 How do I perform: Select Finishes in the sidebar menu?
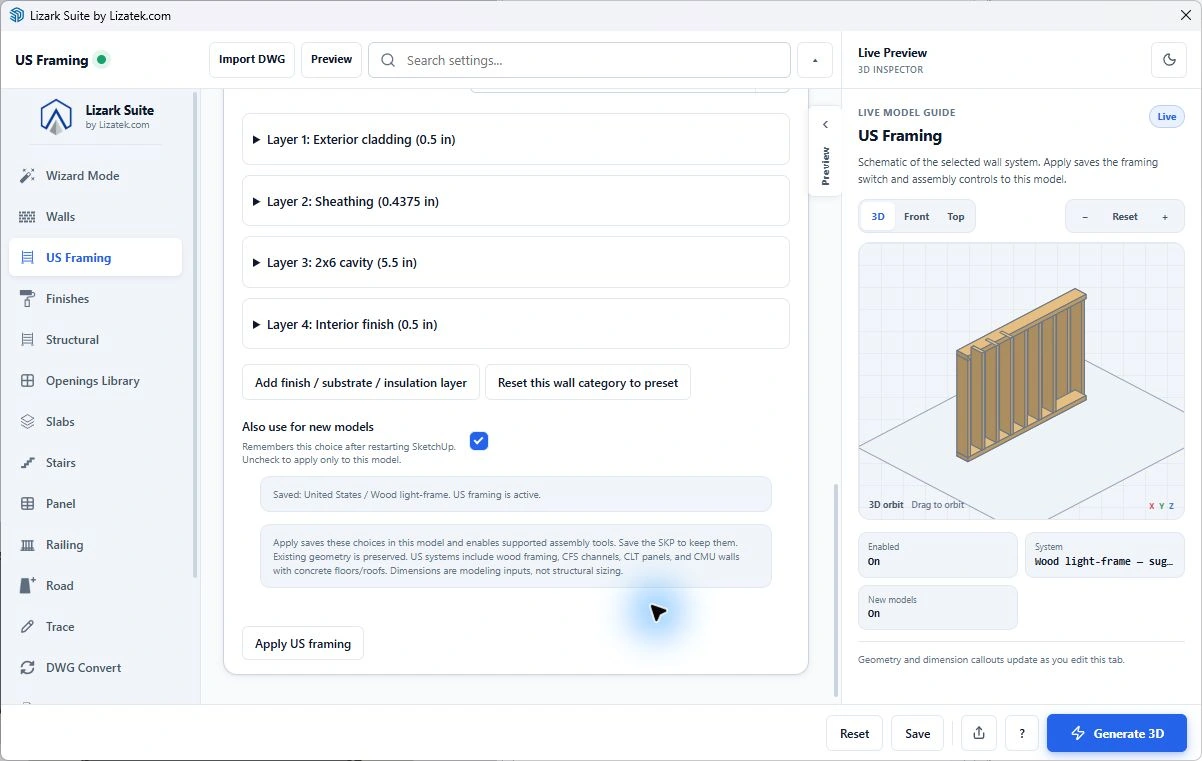point(95,298)
